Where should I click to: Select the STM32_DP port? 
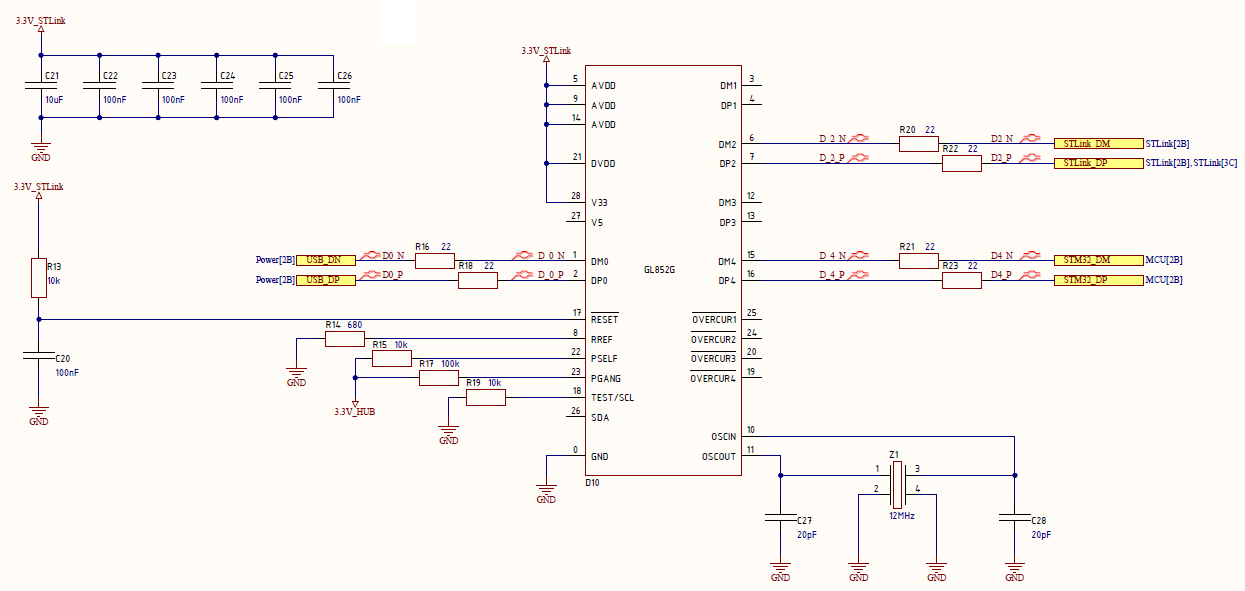[x=1097, y=281]
